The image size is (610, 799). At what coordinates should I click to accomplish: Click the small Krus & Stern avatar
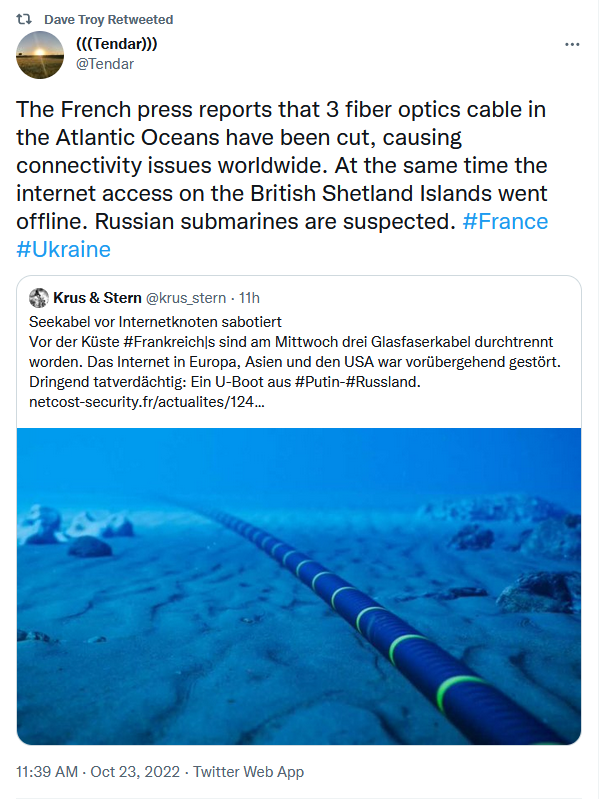click(39, 298)
